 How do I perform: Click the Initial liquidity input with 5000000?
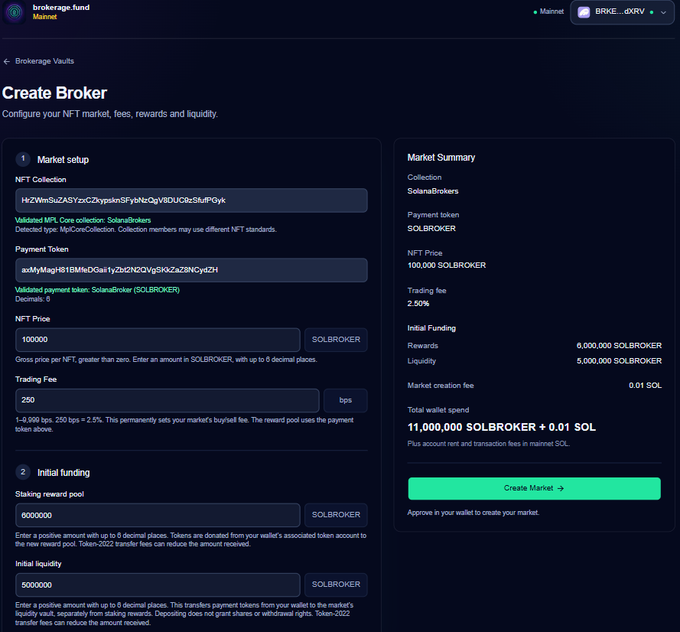click(157, 585)
